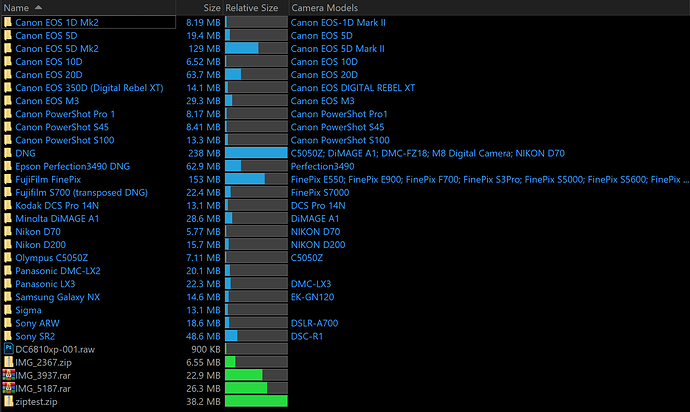Click the DCS Pro 14N camera model text

(318, 206)
